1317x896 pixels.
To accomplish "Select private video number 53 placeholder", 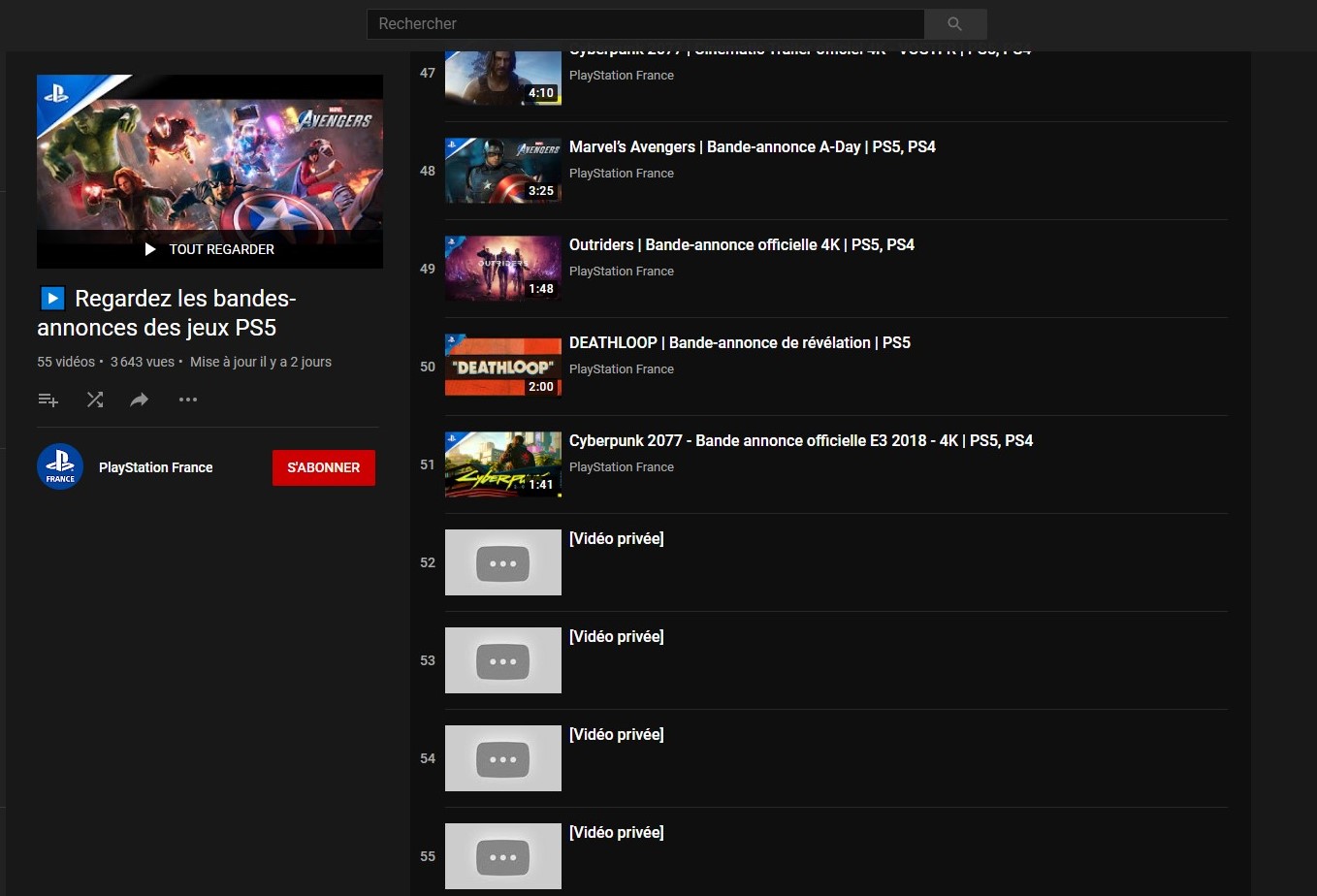I will (x=503, y=660).
